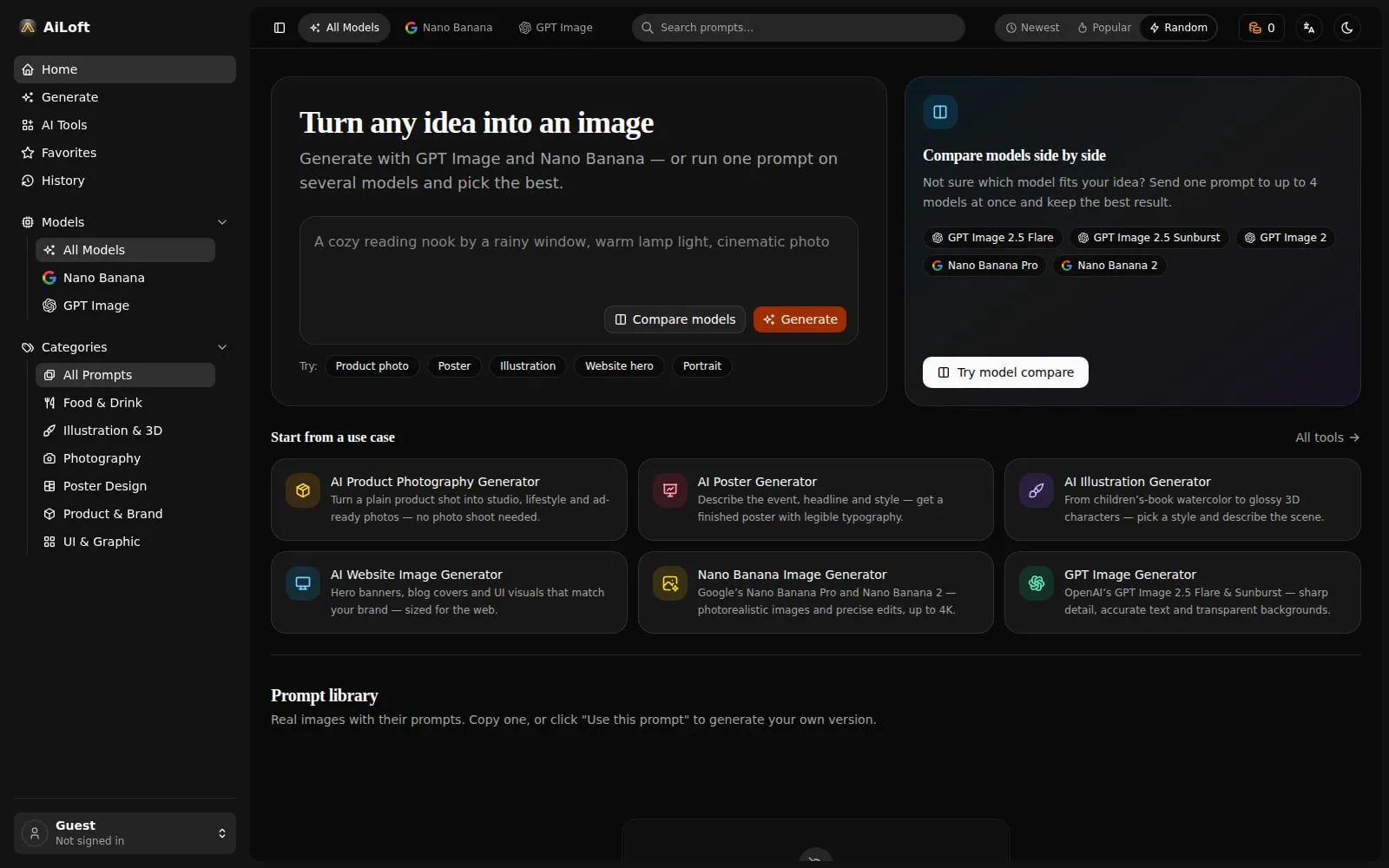Image resolution: width=1389 pixels, height=868 pixels.
Task: Click the Compare models button
Action: 675,319
